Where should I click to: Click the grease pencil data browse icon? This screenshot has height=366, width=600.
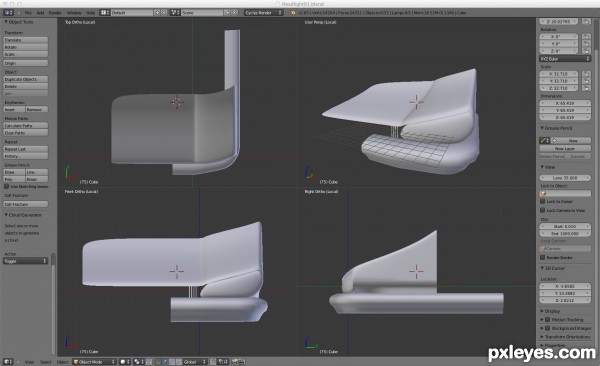click(x=545, y=141)
